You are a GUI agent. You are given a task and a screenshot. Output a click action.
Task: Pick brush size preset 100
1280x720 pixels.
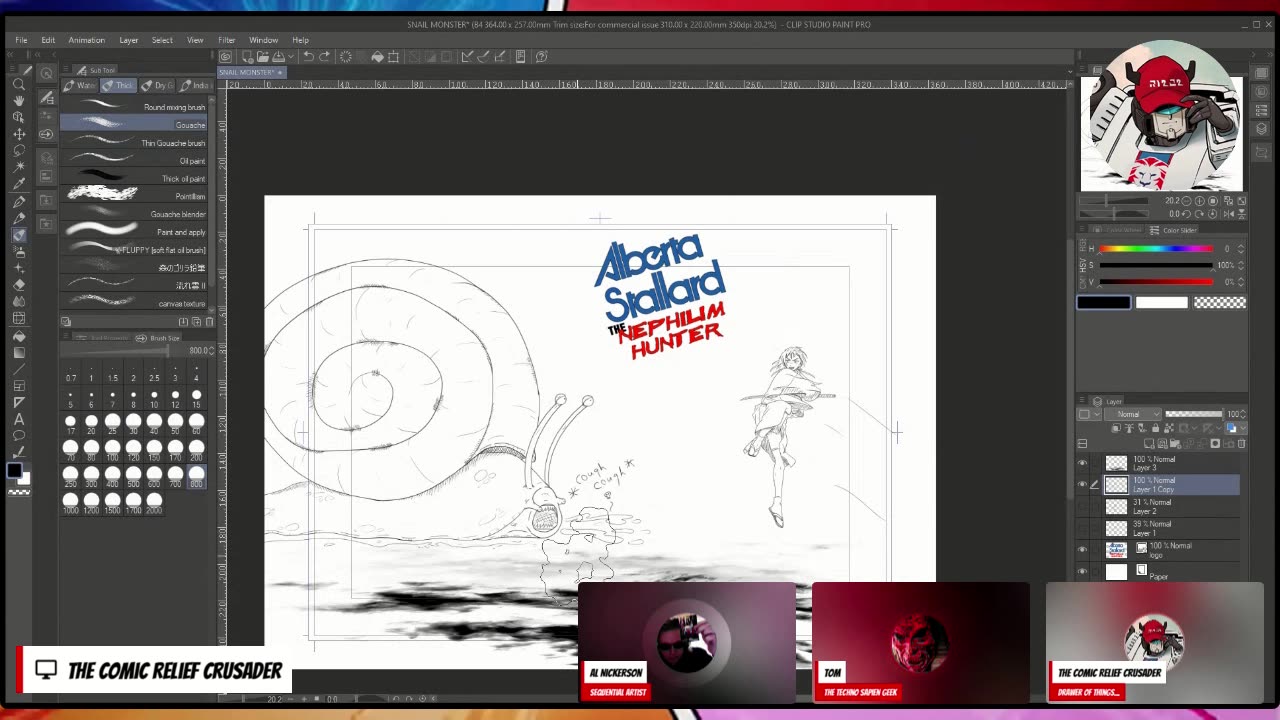point(112,450)
